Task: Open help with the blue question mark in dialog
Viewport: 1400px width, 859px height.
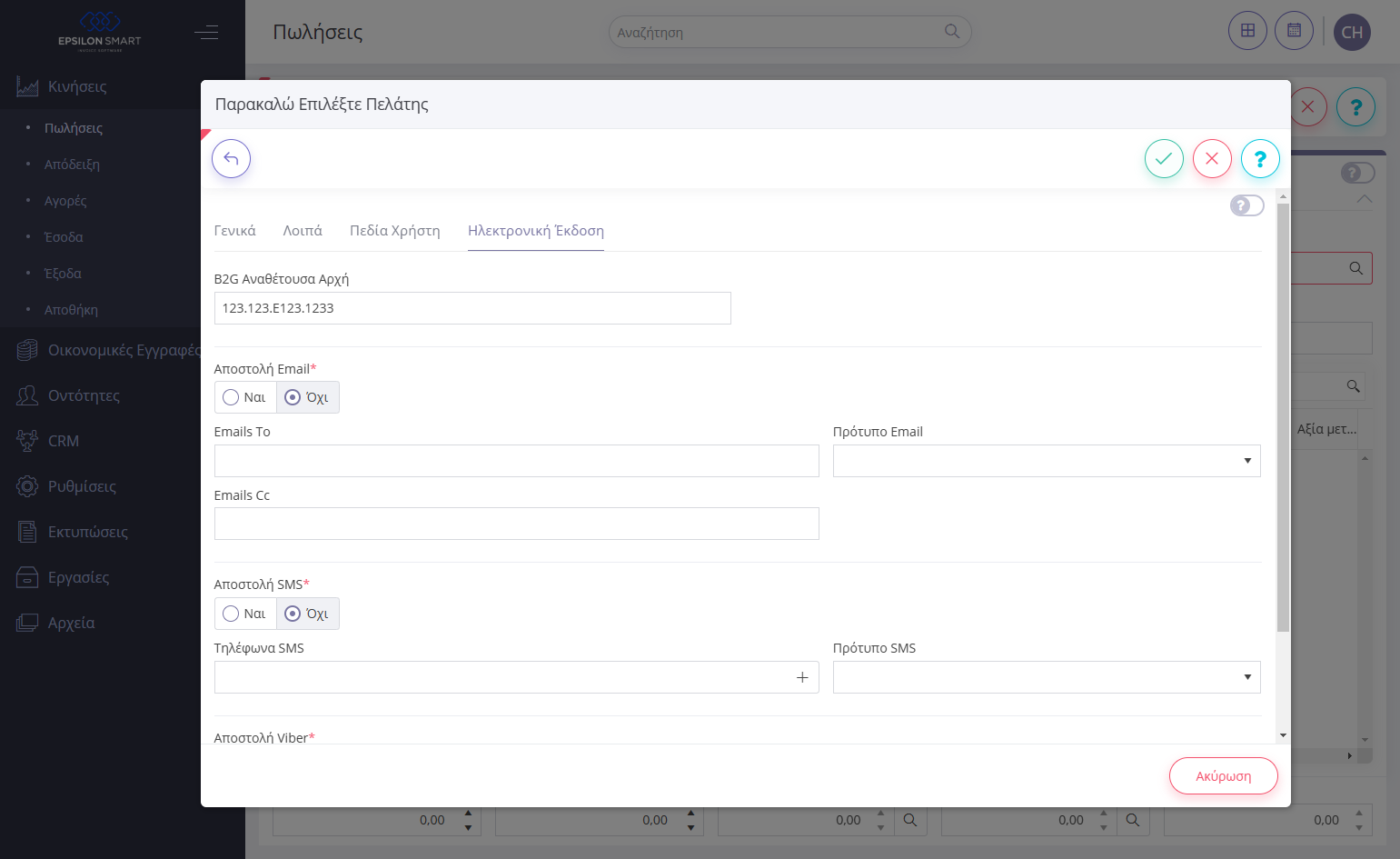Action: 1260,159
